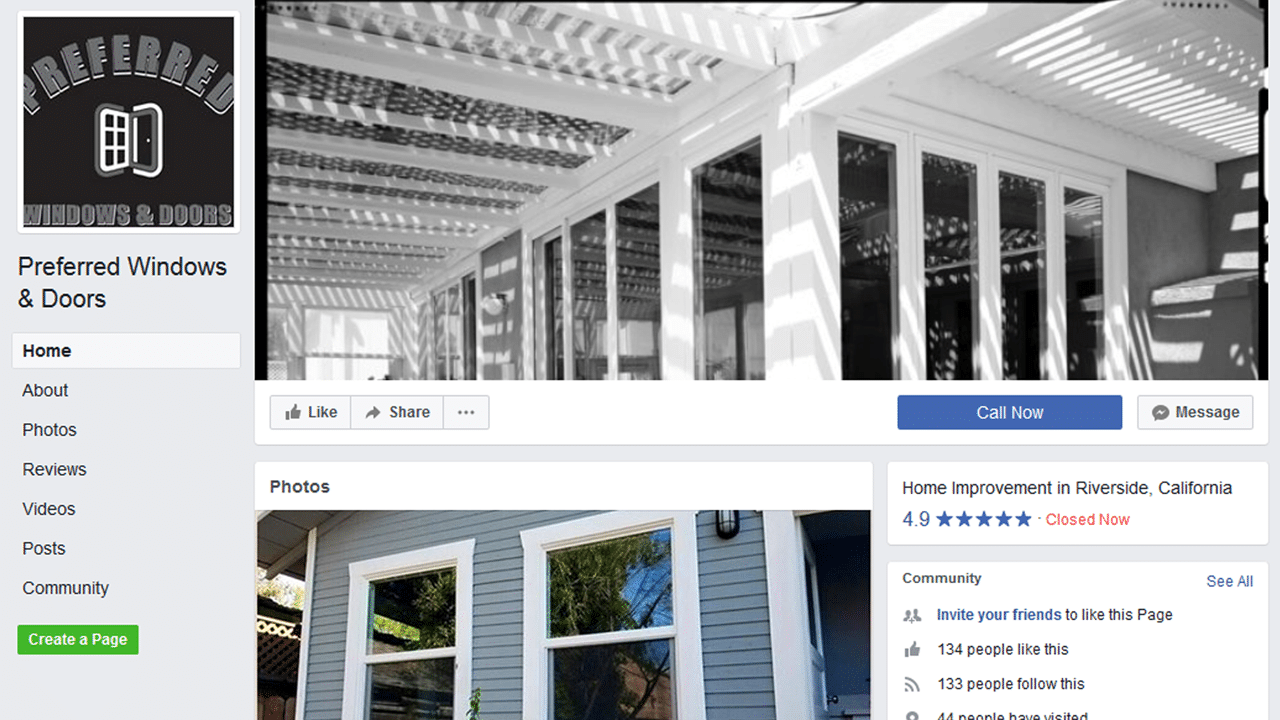
Task: Click the patio cover photo
Action: click(x=761, y=190)
